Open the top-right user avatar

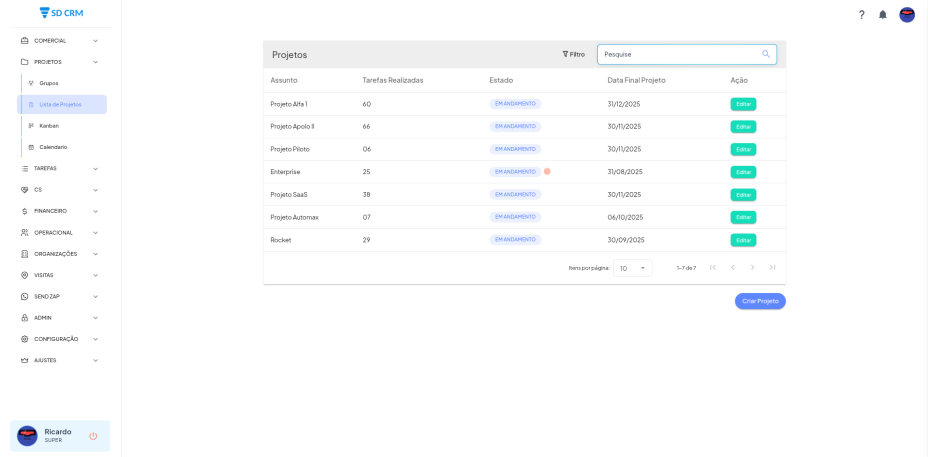click(x=906, y=15)
